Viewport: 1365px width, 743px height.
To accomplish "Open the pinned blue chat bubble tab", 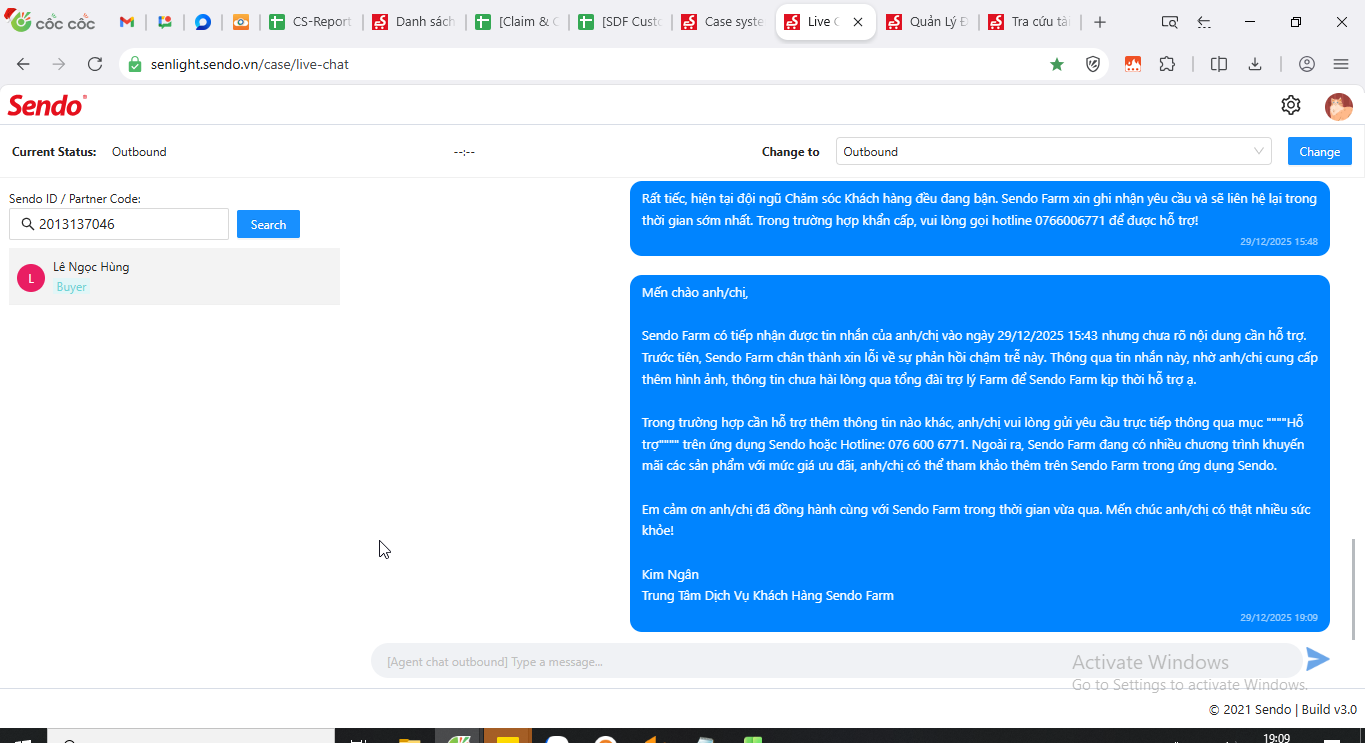I will (203, 22).
